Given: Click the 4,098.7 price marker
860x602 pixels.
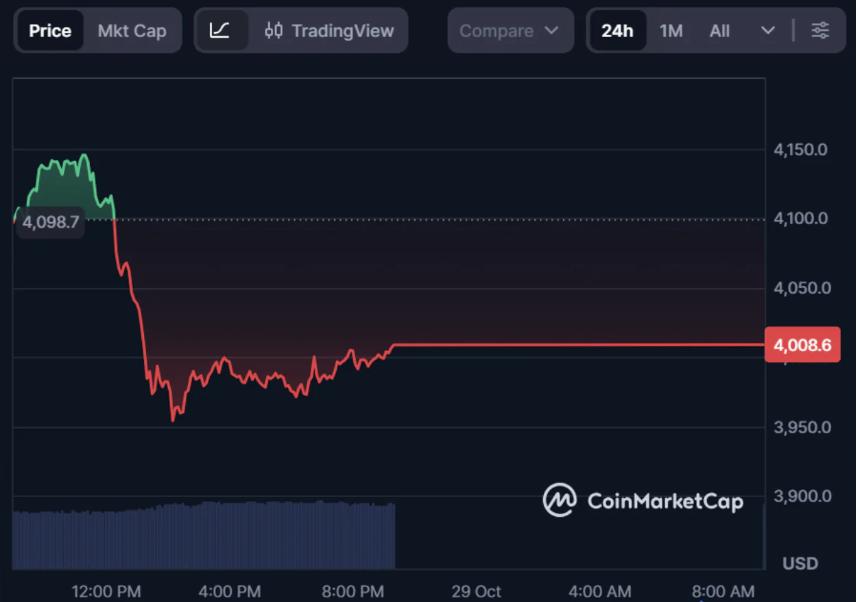Looking at the screenshot, I should [50, 222].
